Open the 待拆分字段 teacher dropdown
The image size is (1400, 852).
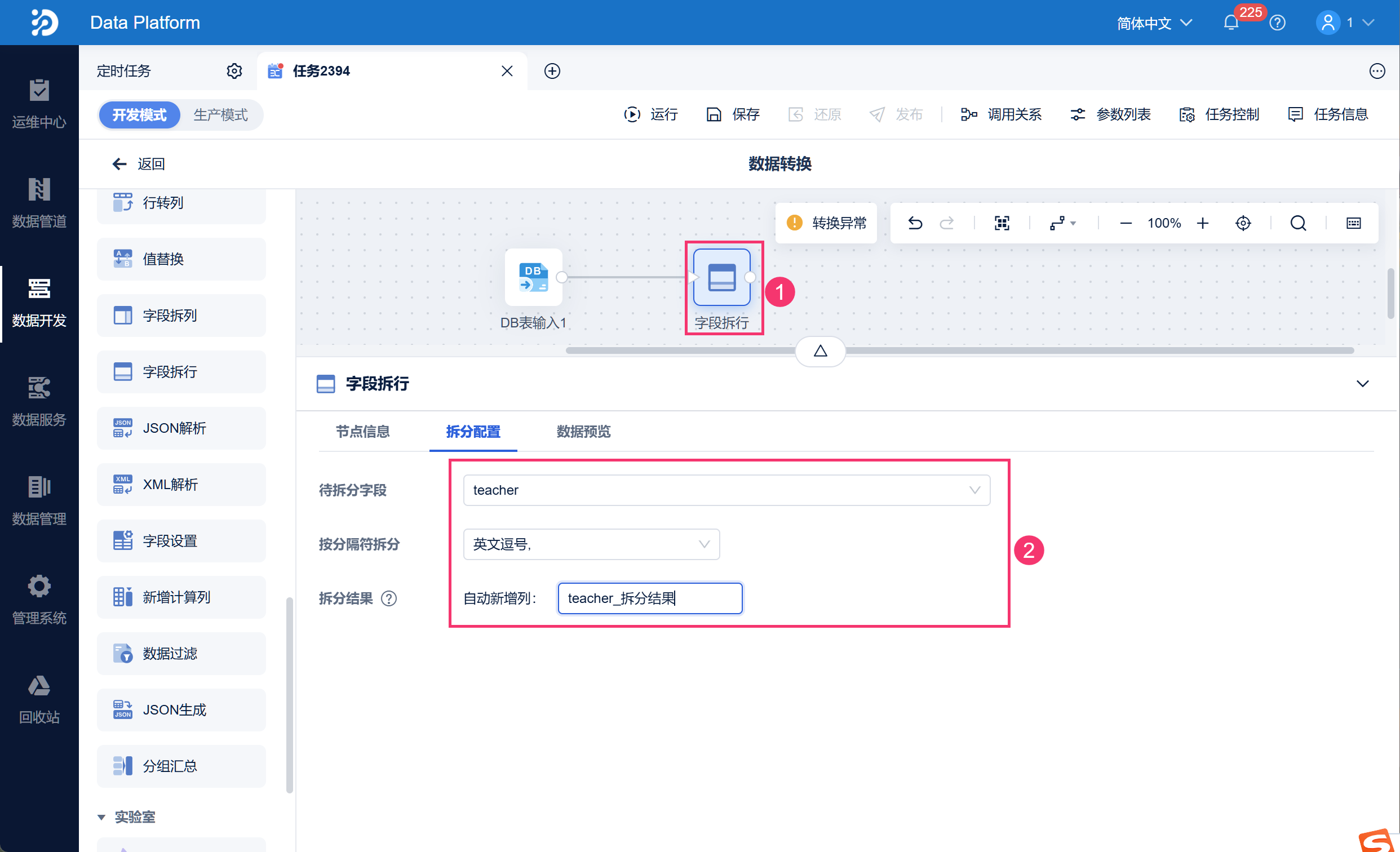tap(726, 490)
